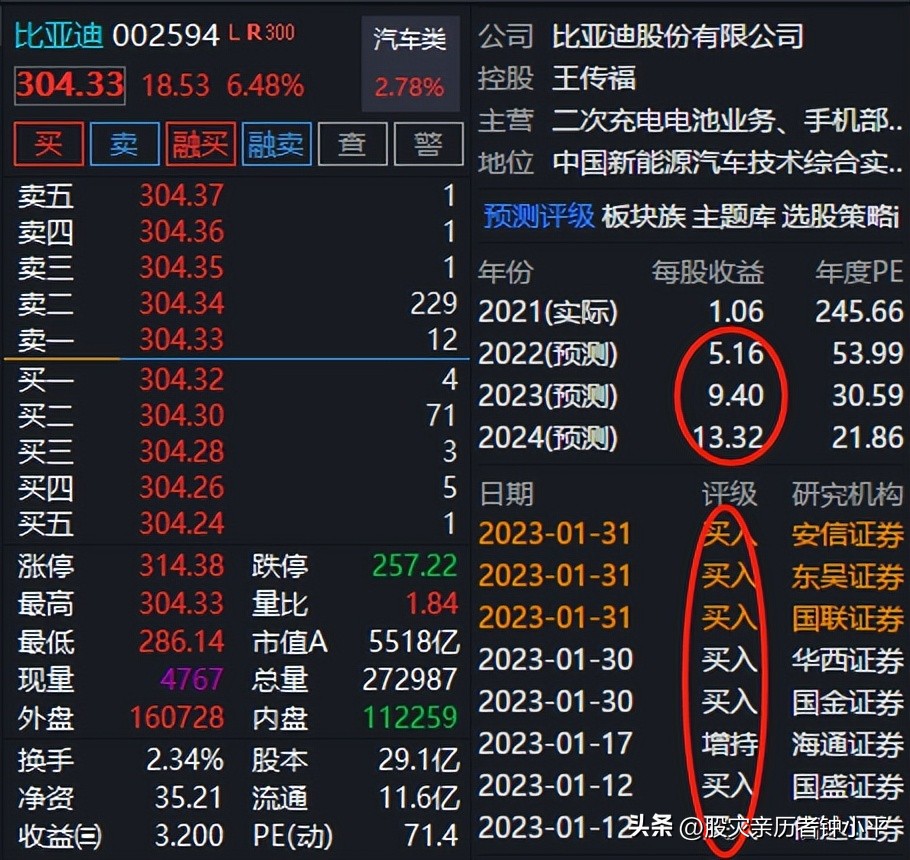The width and height of the screenshot is (910, 860).
Task: Click the stock title 比亚迪 002594
Action: (x=110, y=33)
